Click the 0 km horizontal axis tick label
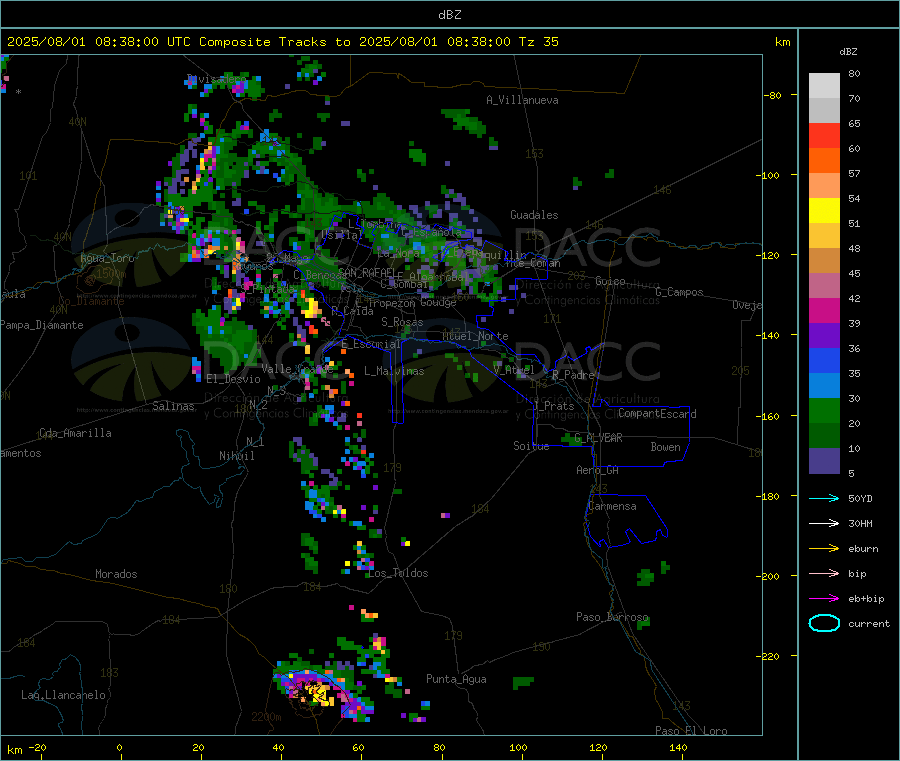 pos(119,747)
